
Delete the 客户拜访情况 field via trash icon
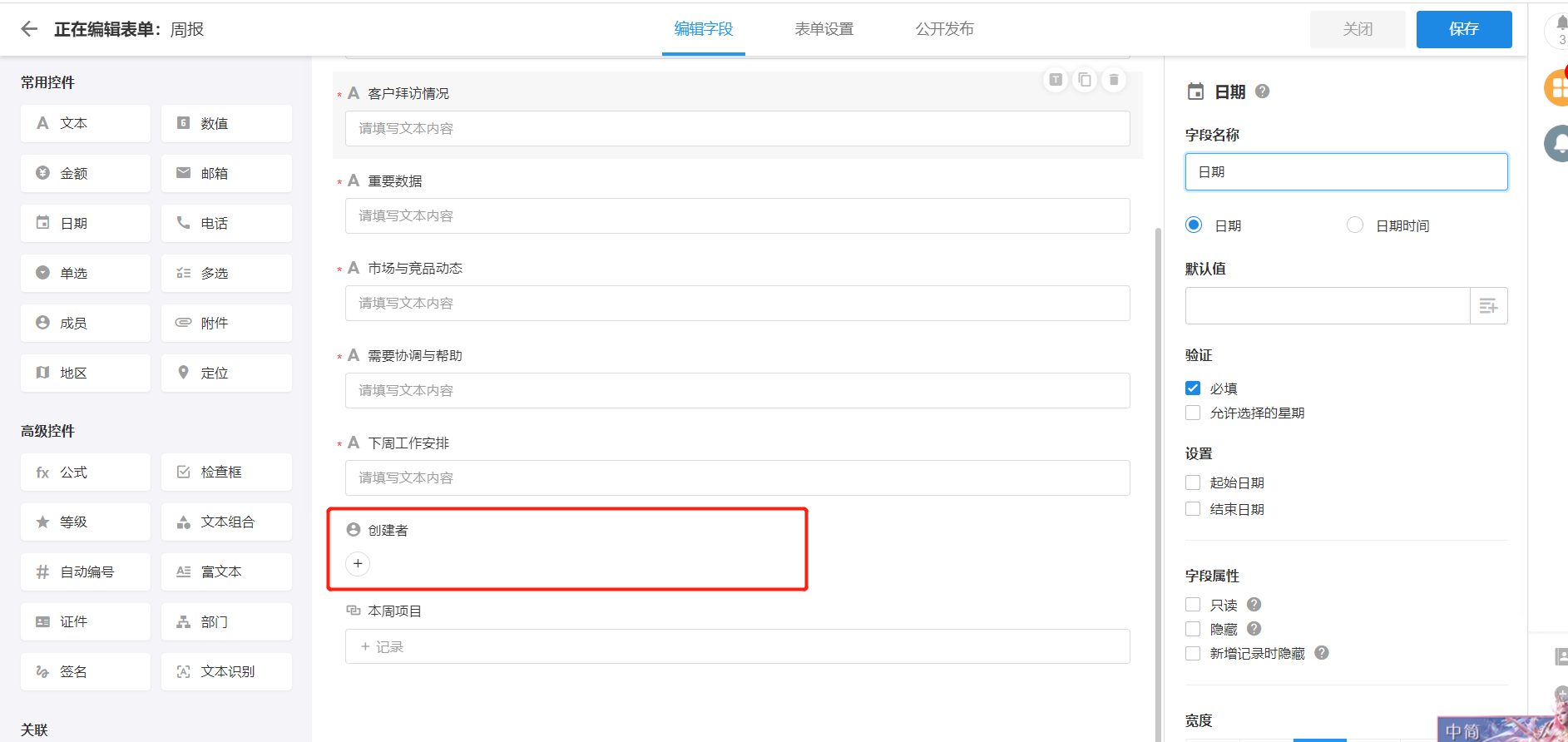point(1114,80)
